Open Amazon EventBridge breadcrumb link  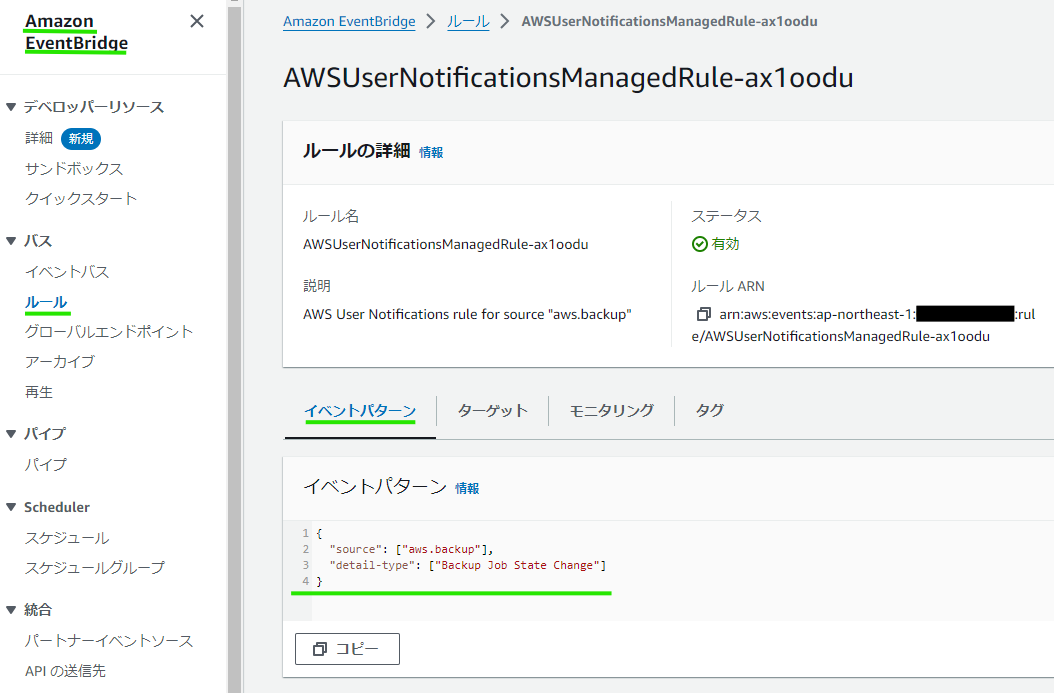[x=349, y=21]
